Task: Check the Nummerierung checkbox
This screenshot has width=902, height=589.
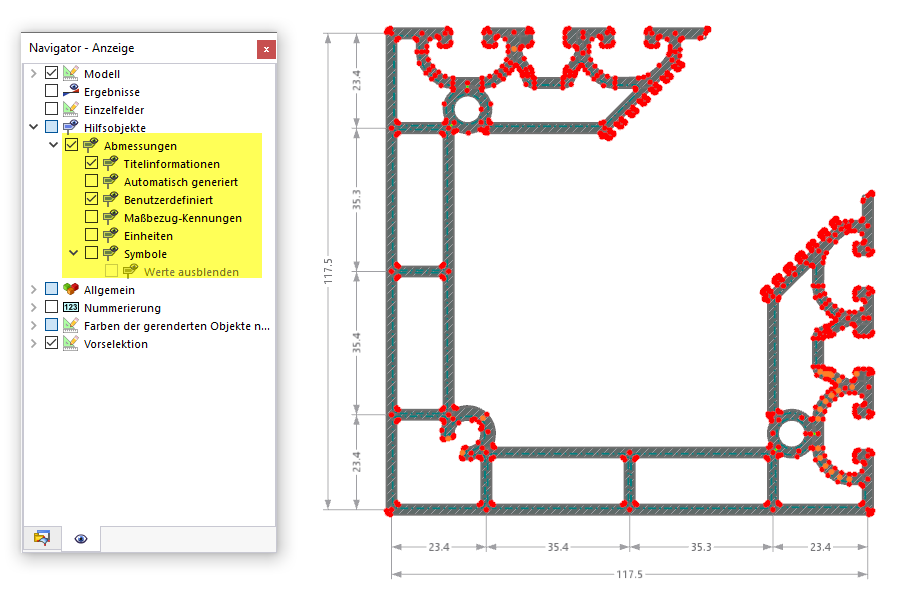Action: (x=51, y=307)
